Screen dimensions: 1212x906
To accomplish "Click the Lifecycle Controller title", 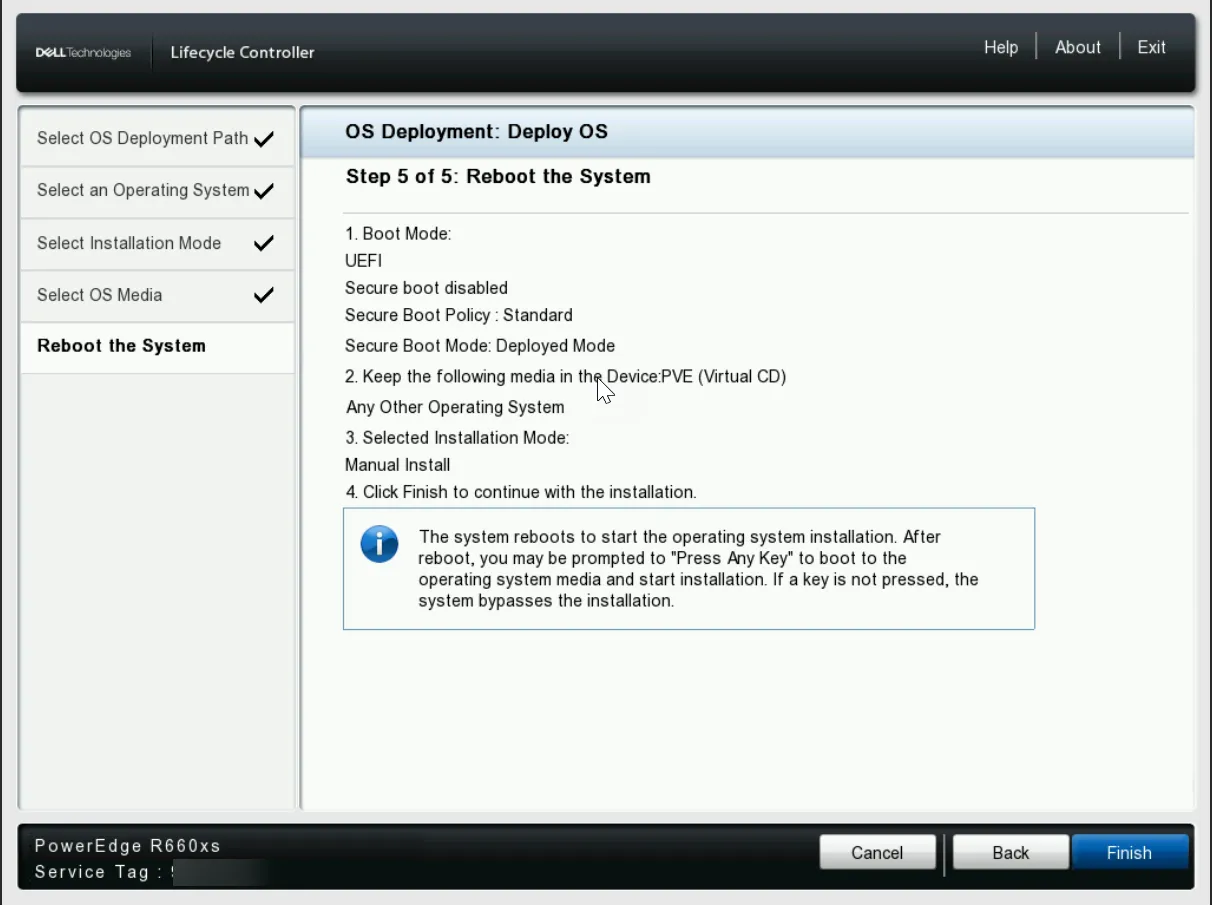I will 242,53.
